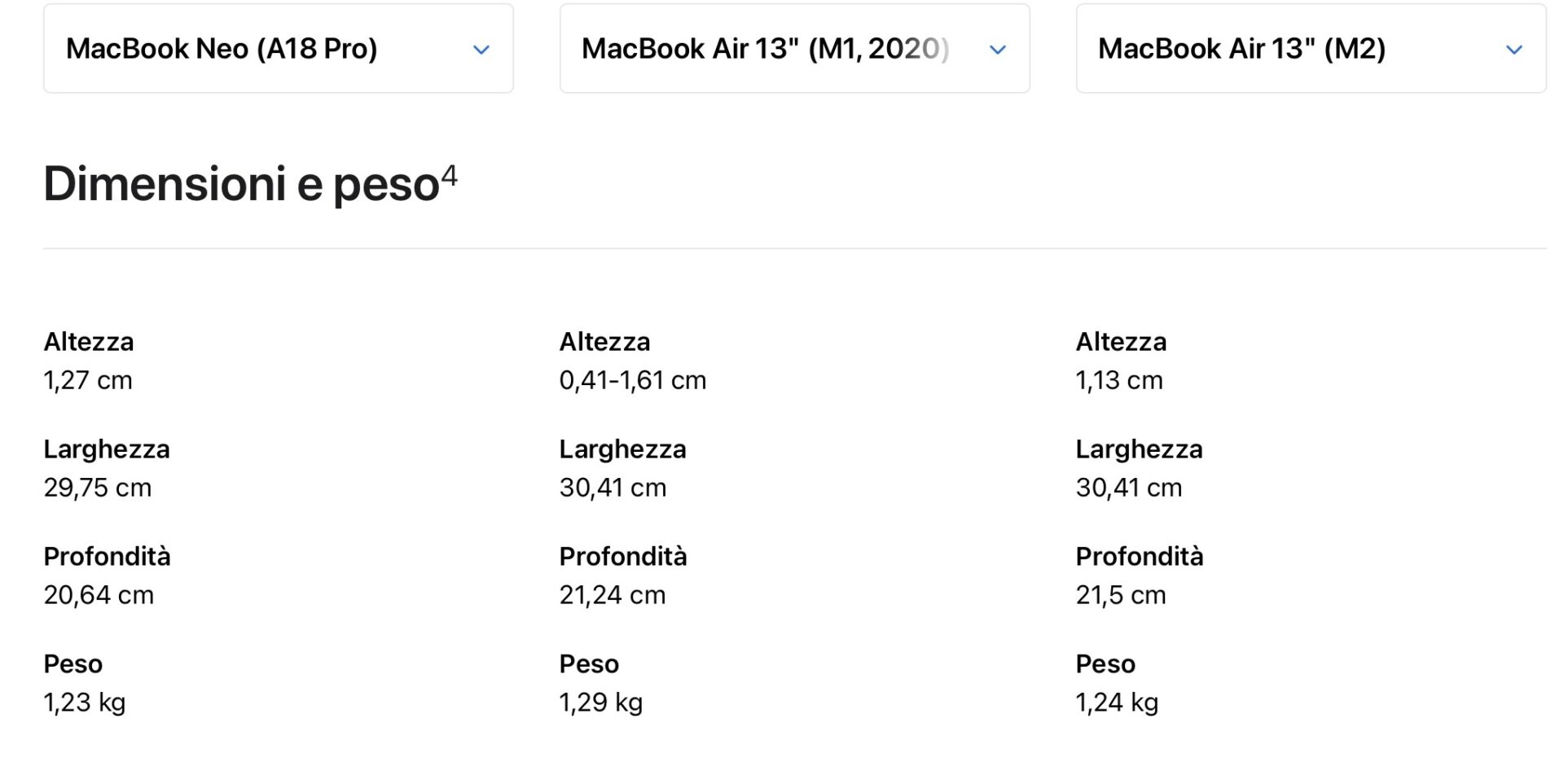Viewport: 1564px width, 784px height.
Task: Click the MacBook Neo width value 29,75 cm
Action: coord(98,488)
